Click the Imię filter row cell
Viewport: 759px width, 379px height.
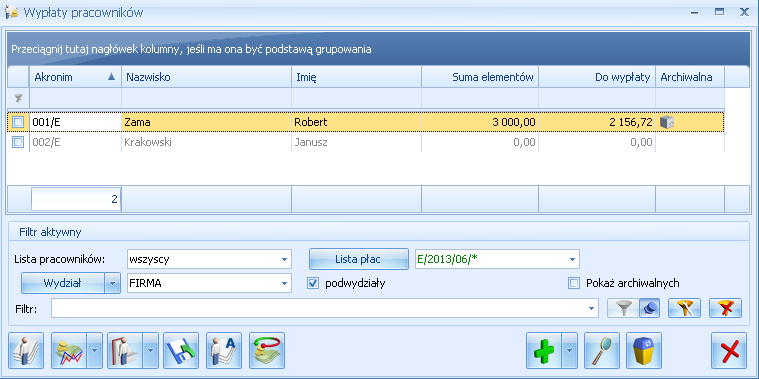pyautogui.click(x=356, y=98)
